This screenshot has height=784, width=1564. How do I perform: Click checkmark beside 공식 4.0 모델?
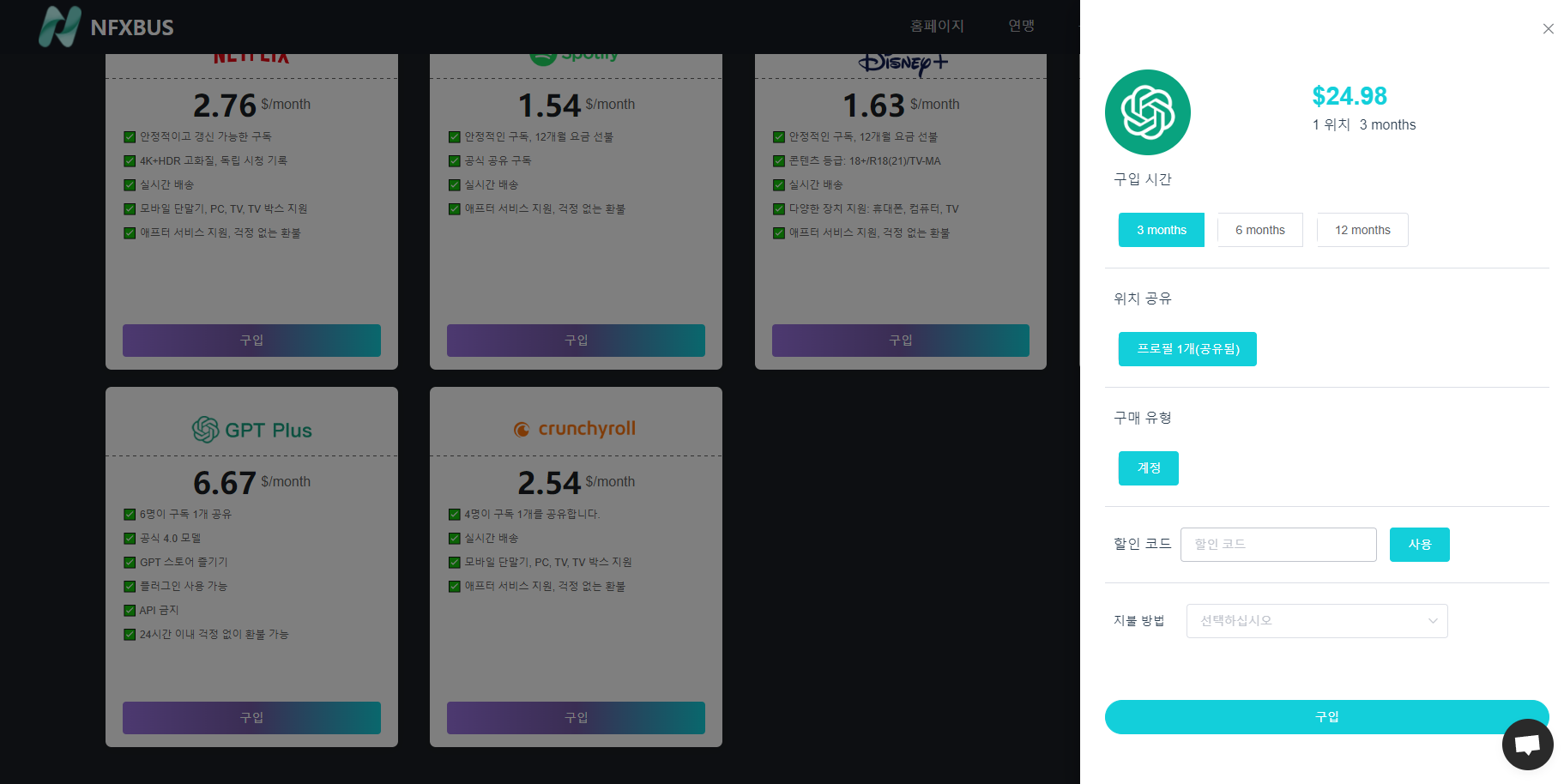coord(130,539)
